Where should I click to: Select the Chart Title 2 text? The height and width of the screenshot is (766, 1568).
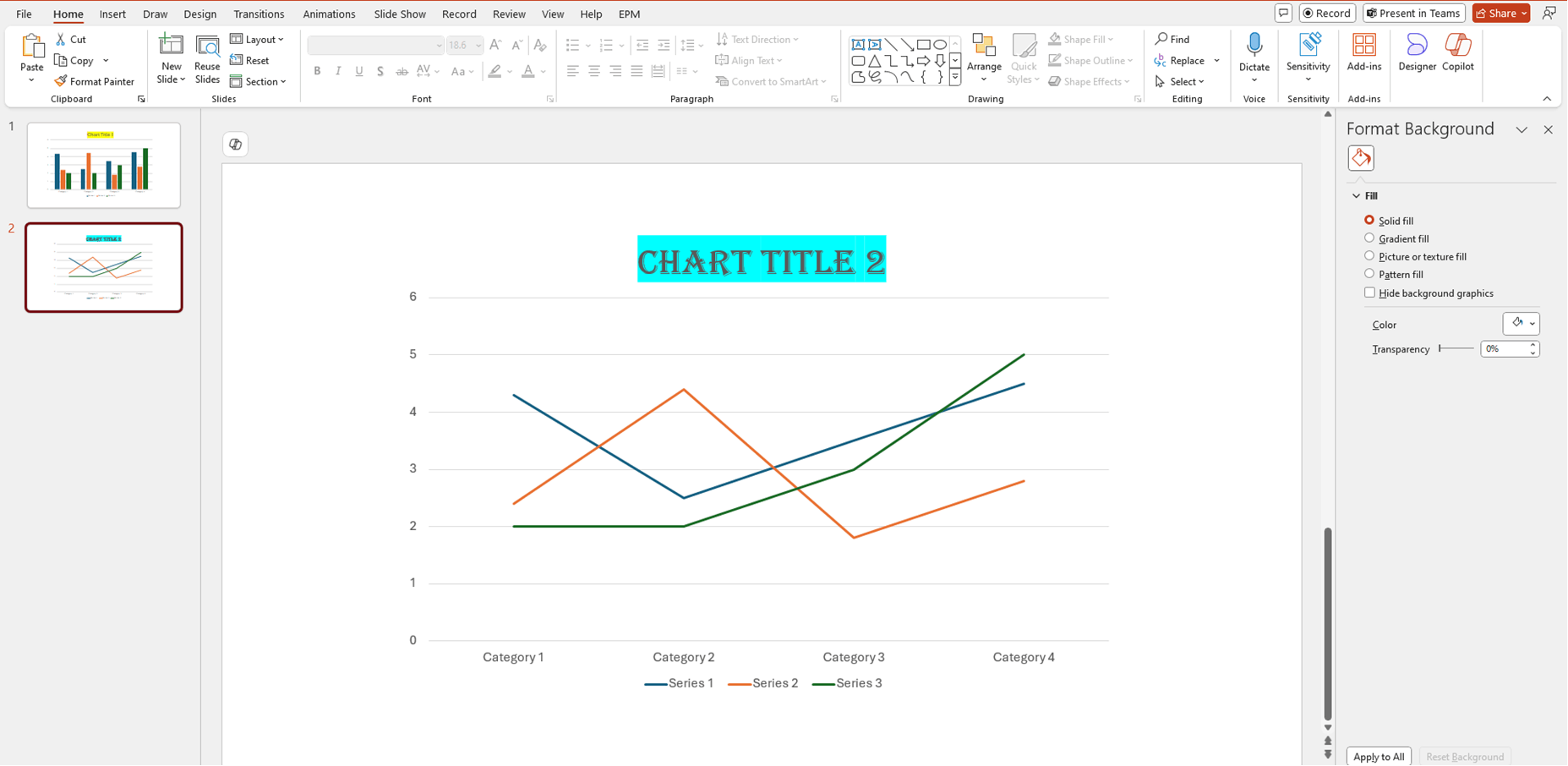coord(761,260)
